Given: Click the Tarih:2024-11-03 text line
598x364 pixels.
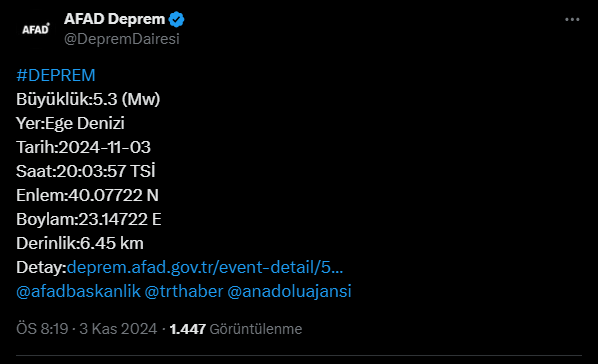Looking at the screenshot, I should pos(84,147).
